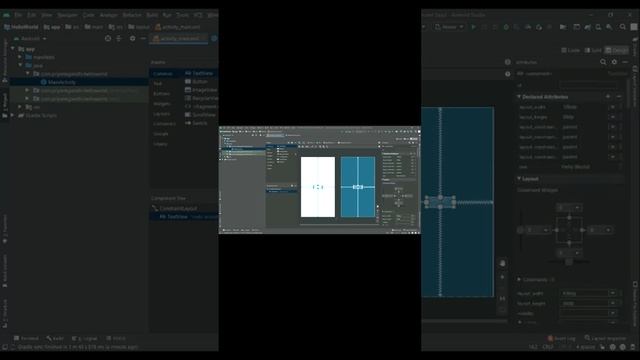This screenshot has width=640, height=360.
Task: Select ConstraintLayout in Component Tree
Action: pyautogui.click(x=175, y=208)
